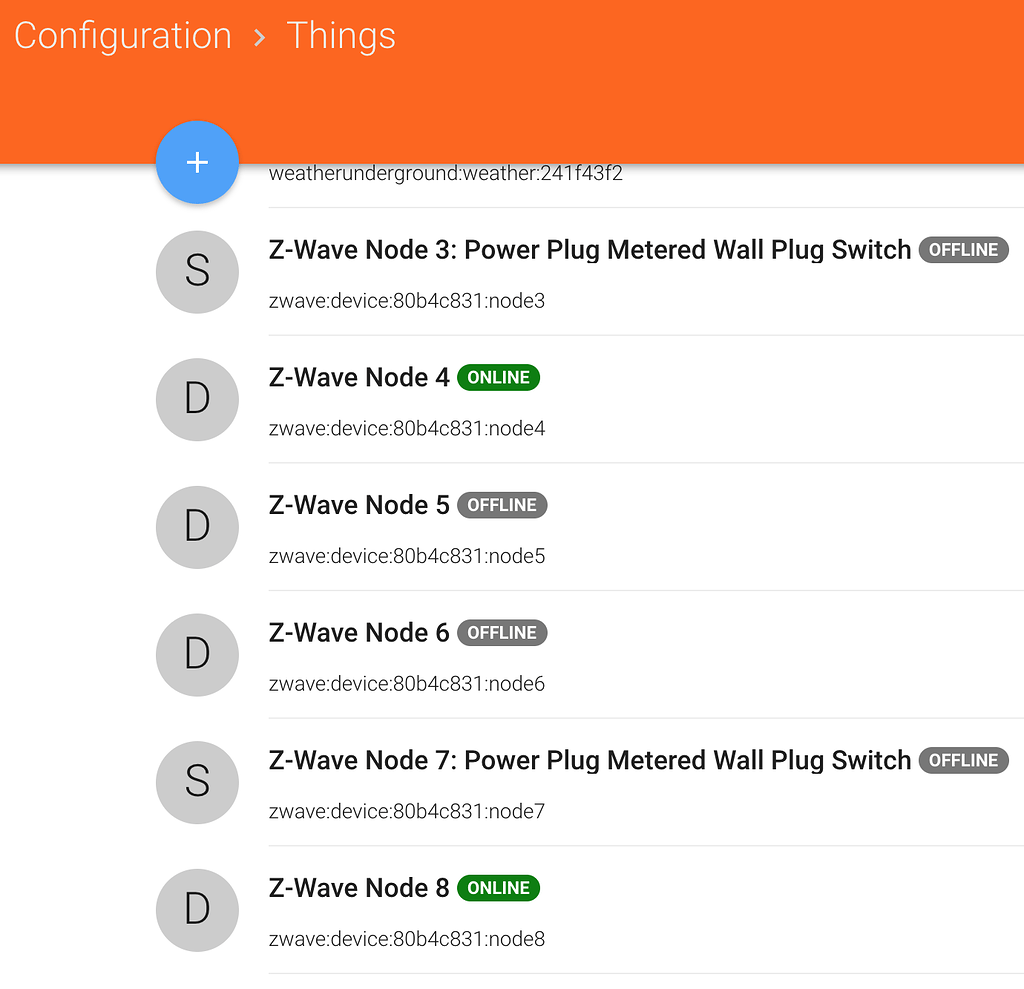Image resolution: width=1024 pixels, height=989 pixels.
Task: Click the OFFLINE label of Z-Wave Node 7
Action: (963, 760)
